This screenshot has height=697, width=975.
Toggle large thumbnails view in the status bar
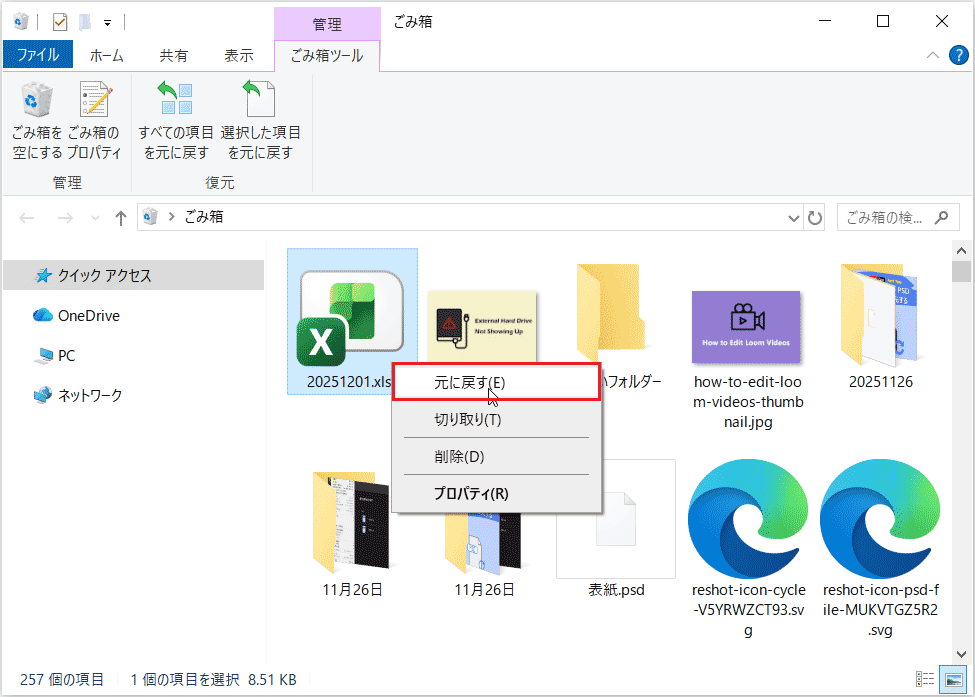[x=952, y=678]
